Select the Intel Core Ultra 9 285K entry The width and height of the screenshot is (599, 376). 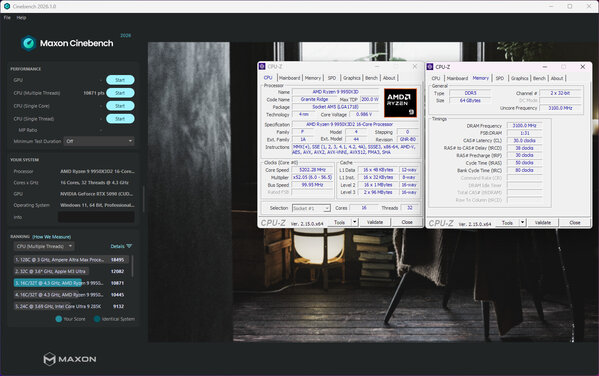tap(71, 306)
